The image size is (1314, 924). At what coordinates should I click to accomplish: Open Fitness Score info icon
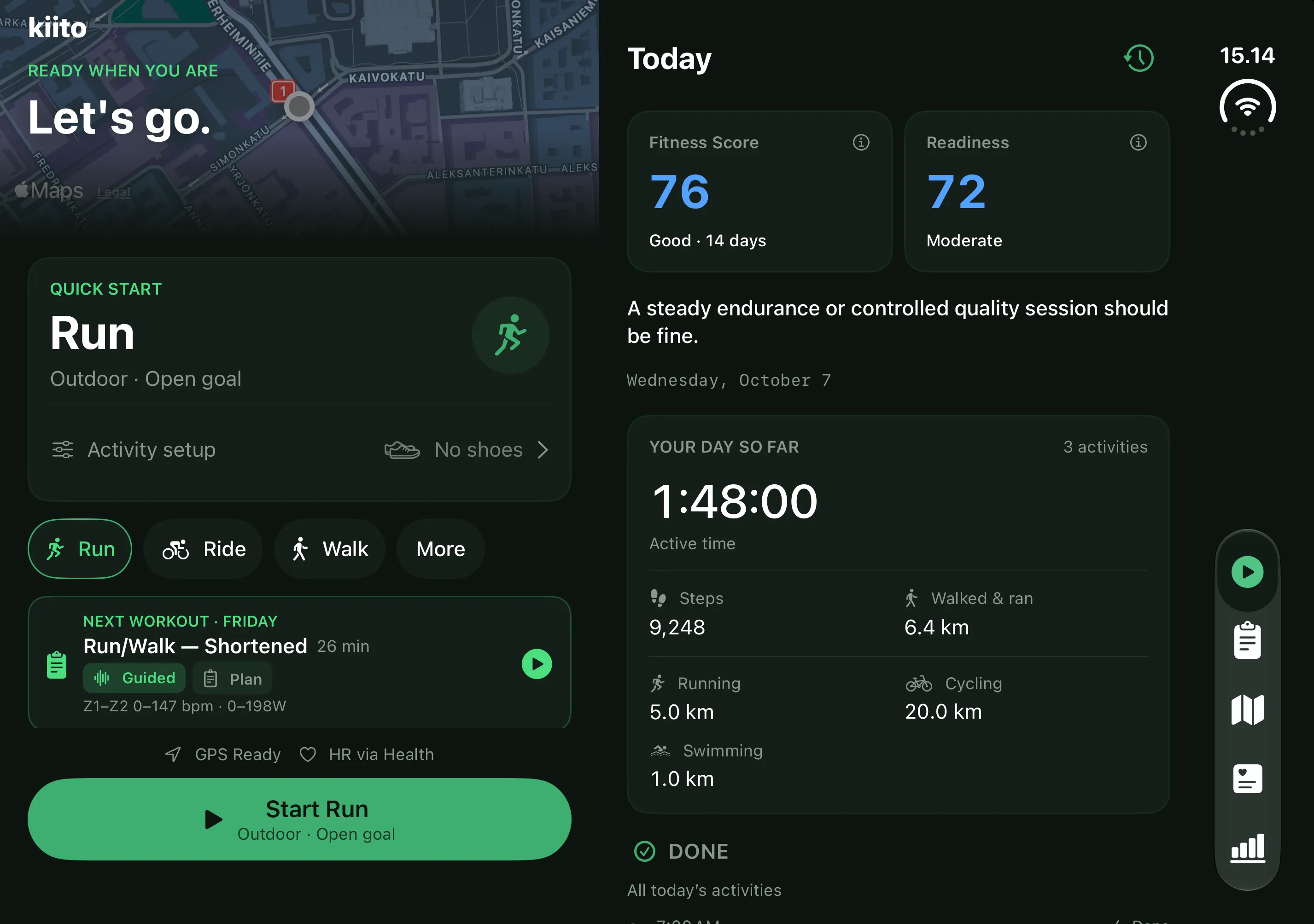861,142
